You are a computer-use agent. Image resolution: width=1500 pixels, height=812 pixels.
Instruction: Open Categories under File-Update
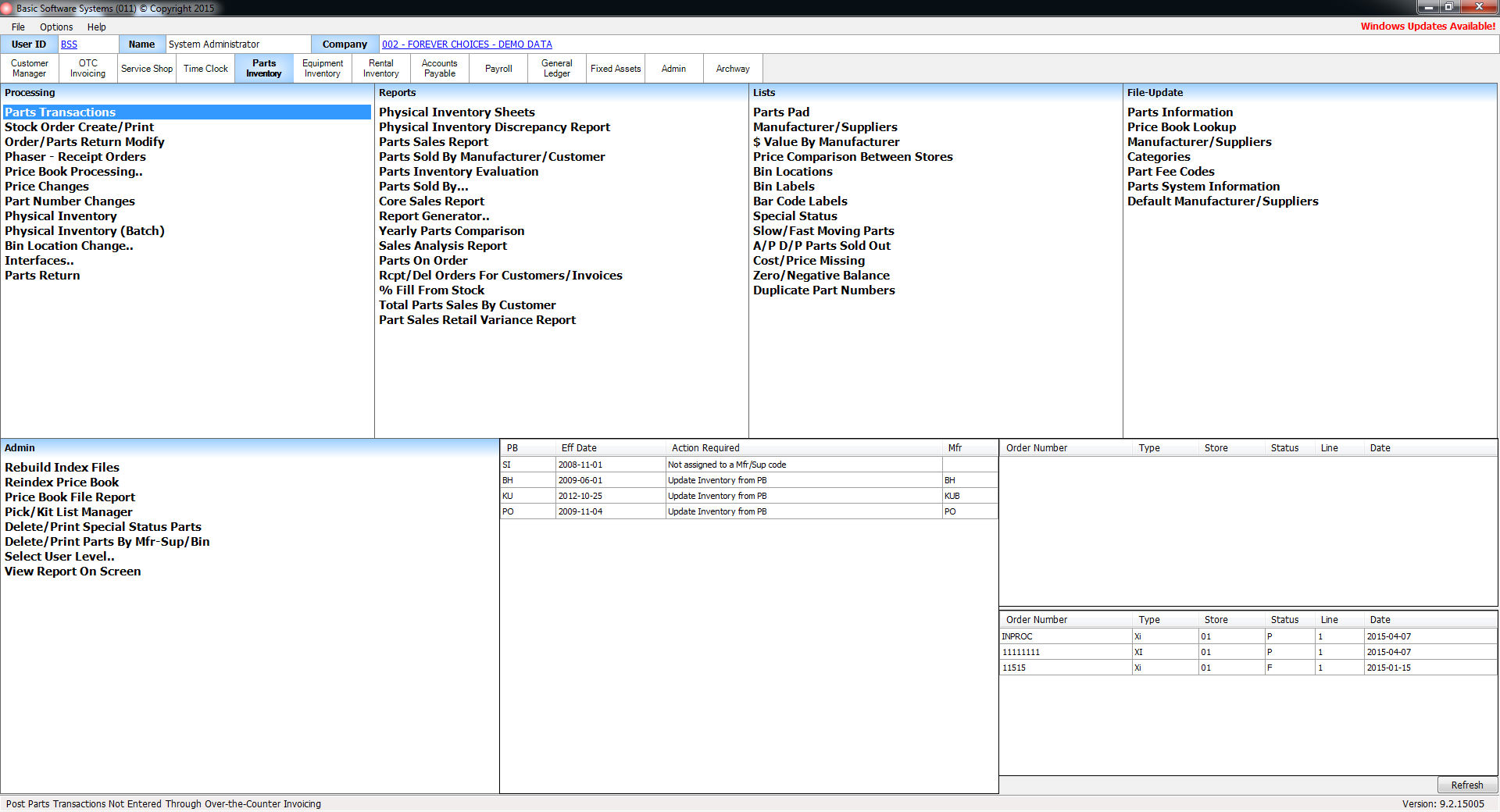1159,157
